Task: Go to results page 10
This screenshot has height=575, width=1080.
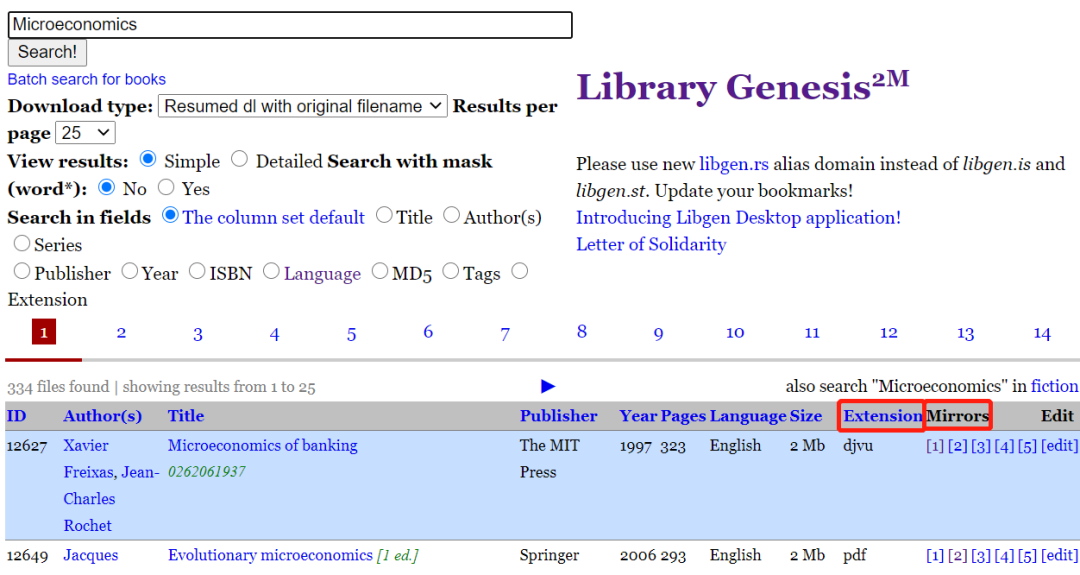Action: tap(735, 333)
